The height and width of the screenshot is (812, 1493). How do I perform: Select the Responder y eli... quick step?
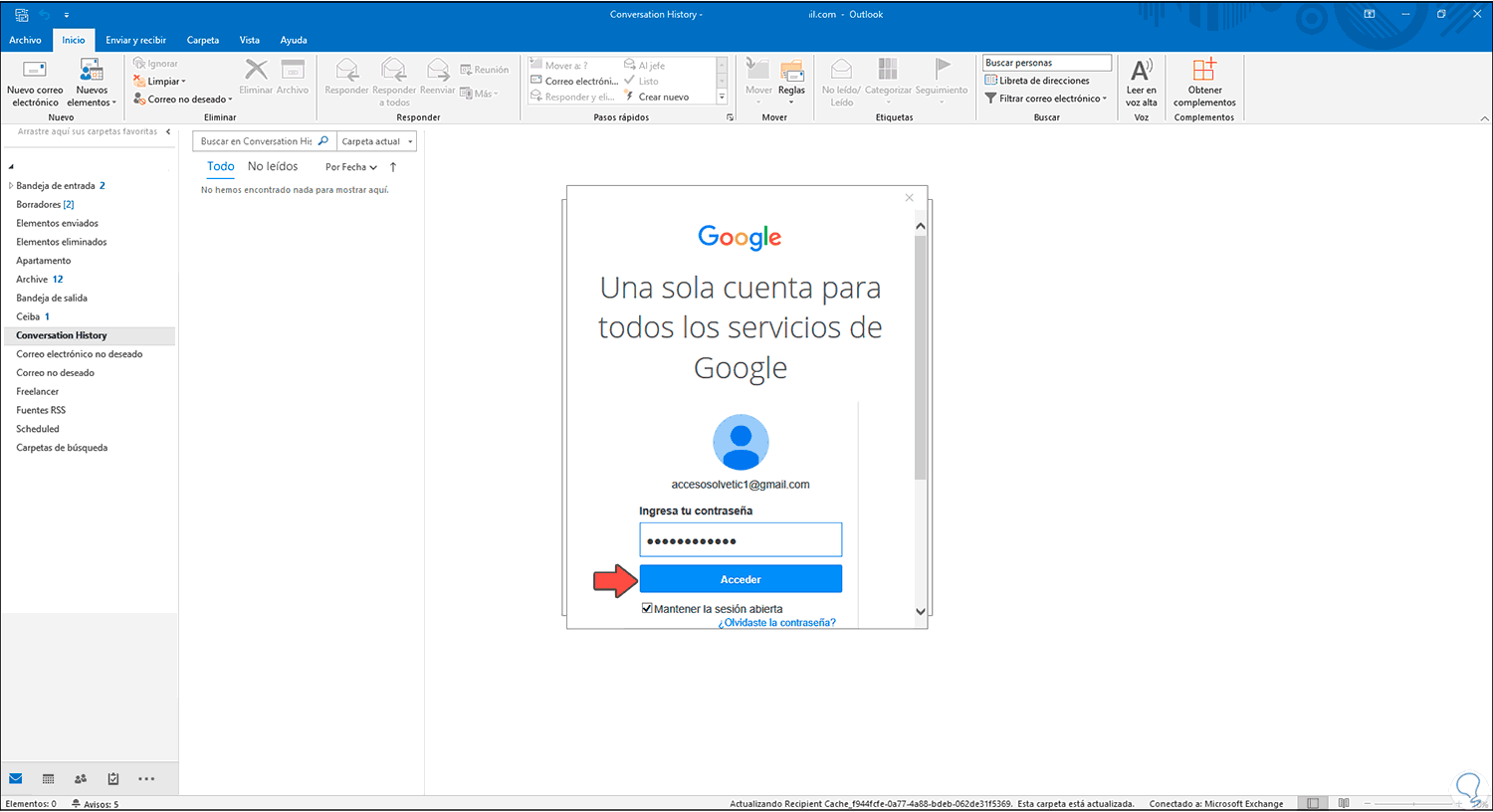click(572, 98)
